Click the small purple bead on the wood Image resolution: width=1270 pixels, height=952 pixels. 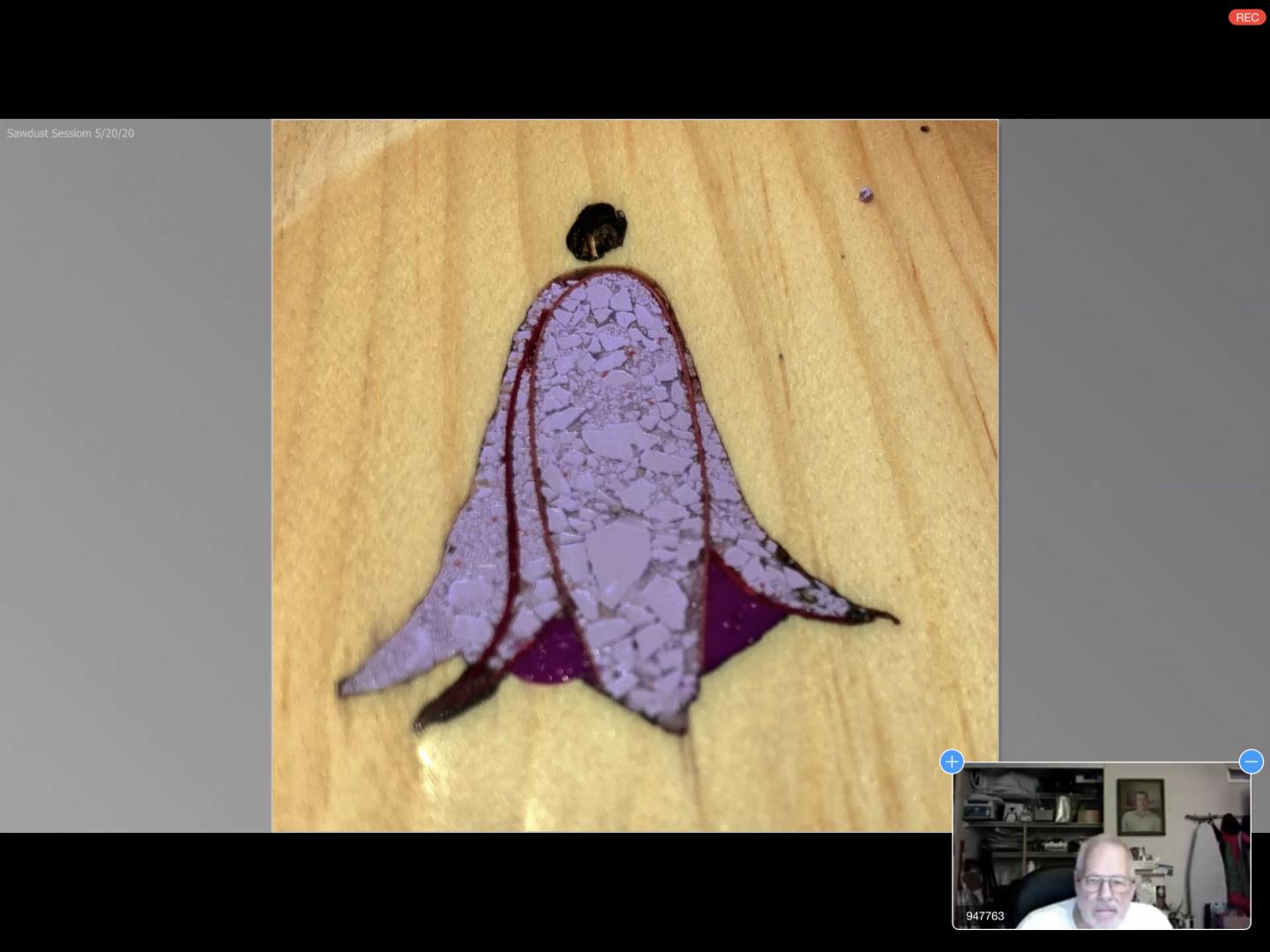click(866, 194)
